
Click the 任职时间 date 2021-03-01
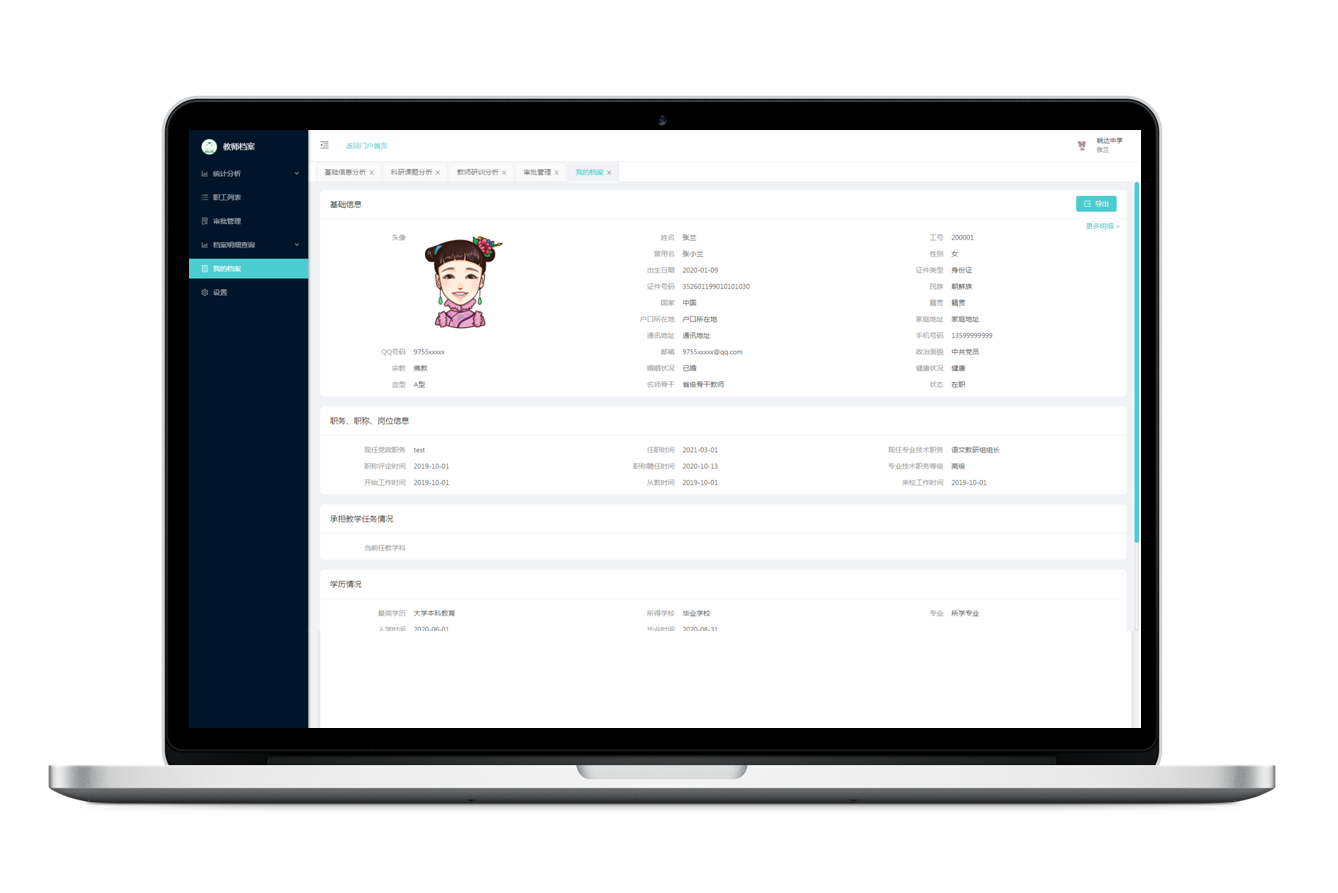[x=700, y=450]
